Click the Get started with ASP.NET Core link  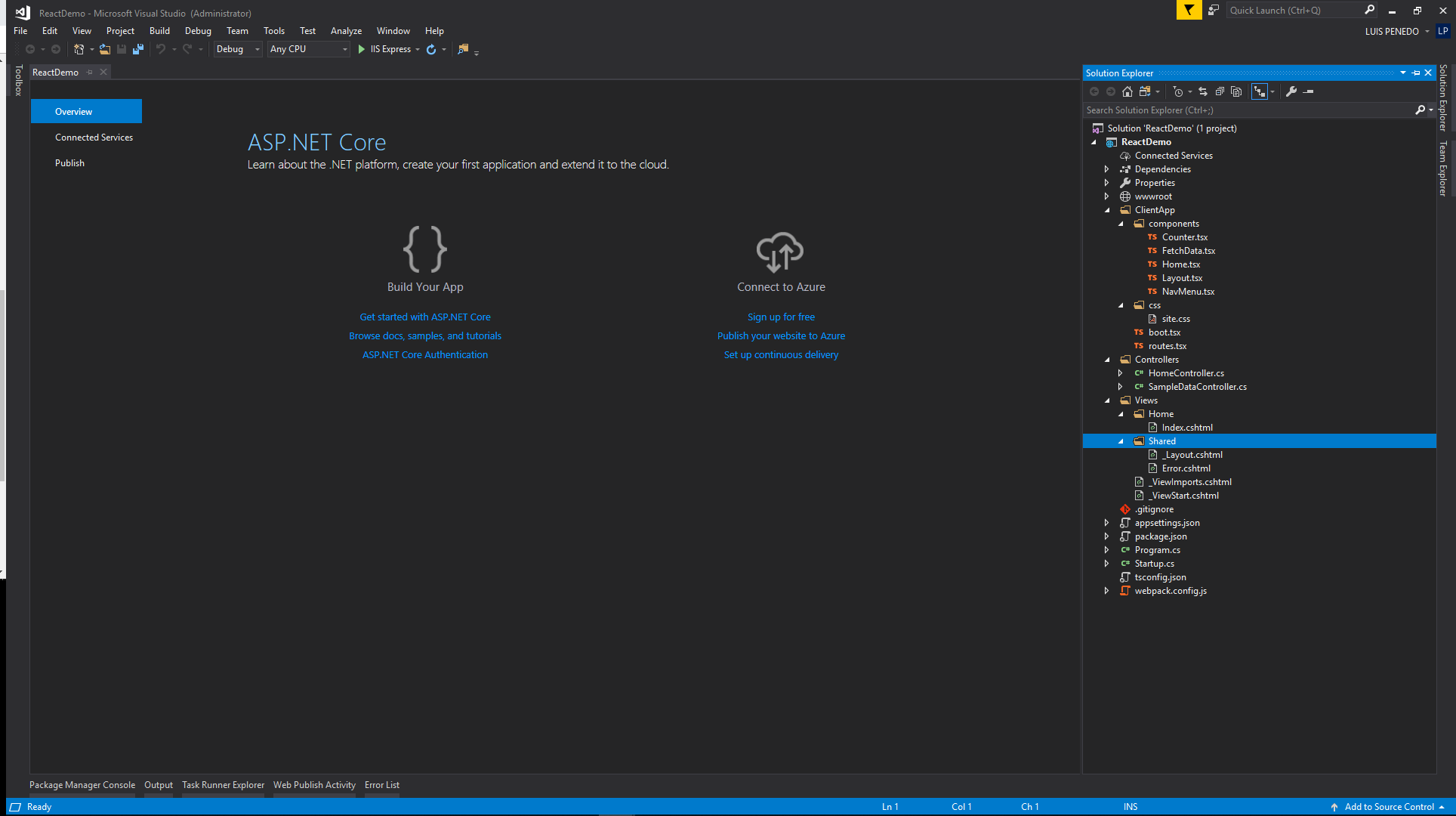(x=425, y=316)
